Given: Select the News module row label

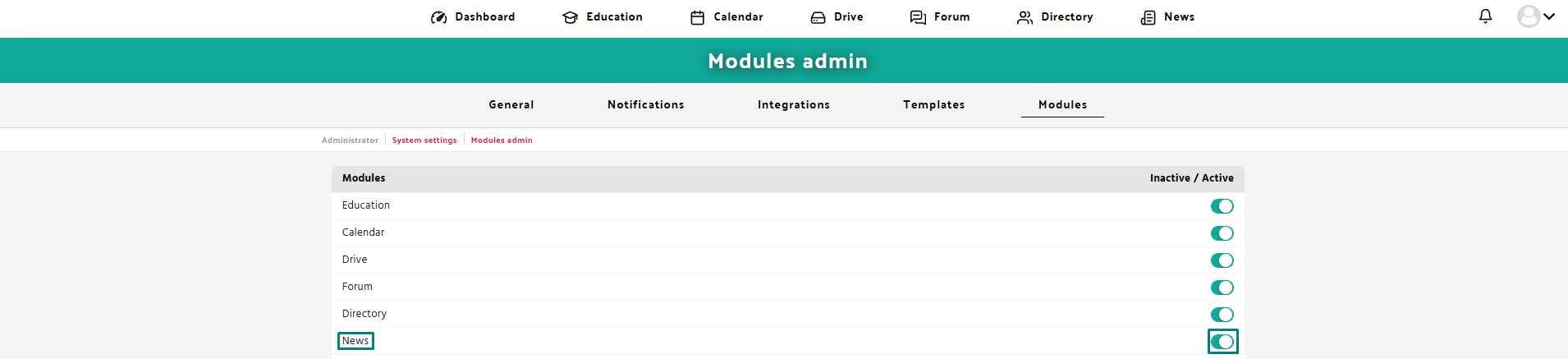Looking at the screenshot, I should click(x=355, y=341).
